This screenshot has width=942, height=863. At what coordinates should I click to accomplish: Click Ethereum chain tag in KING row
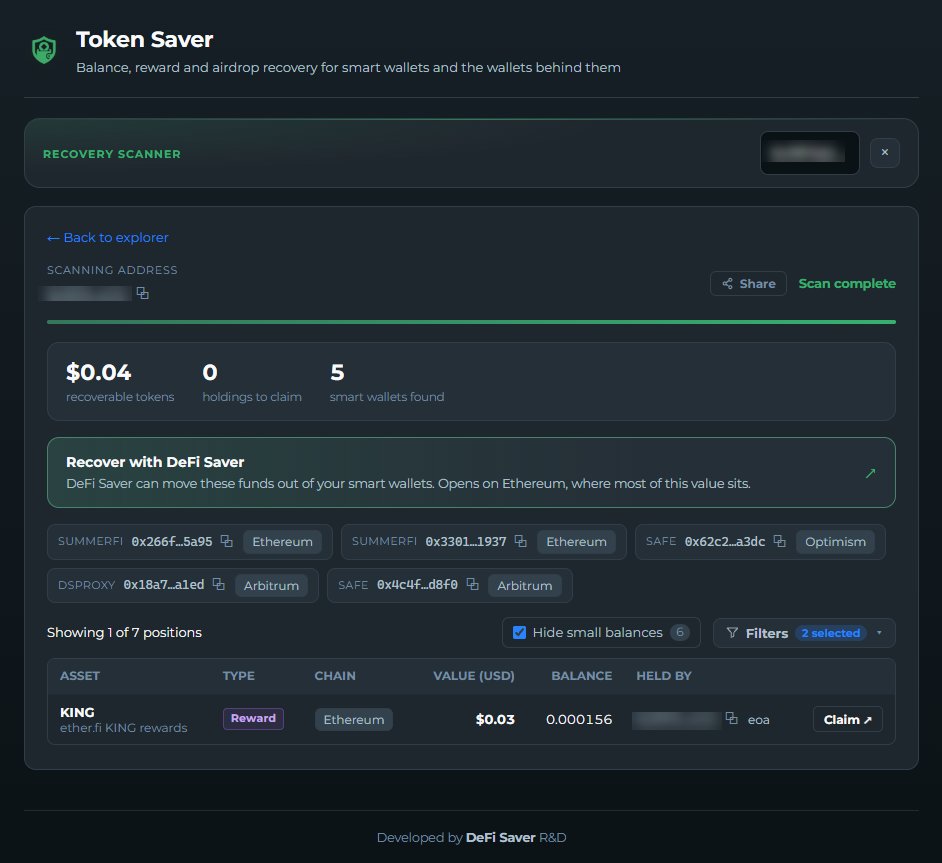(354, 719)
